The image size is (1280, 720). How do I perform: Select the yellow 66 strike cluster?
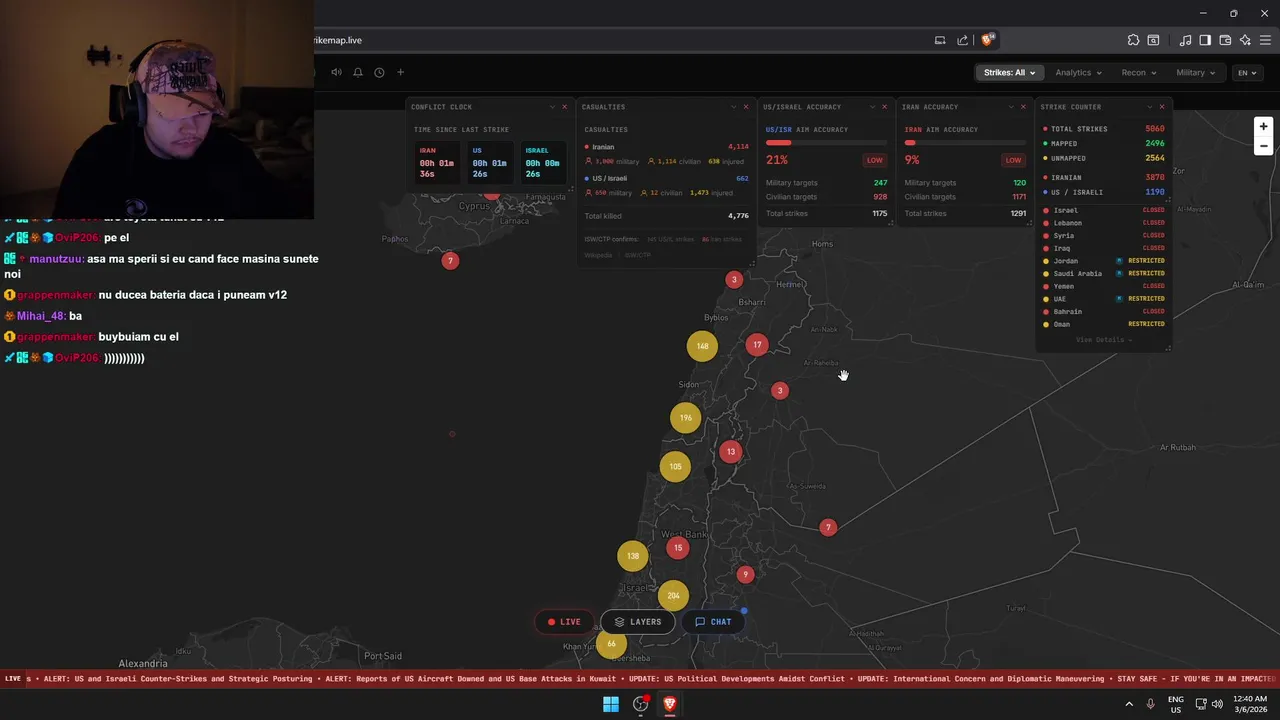point(611,644)
